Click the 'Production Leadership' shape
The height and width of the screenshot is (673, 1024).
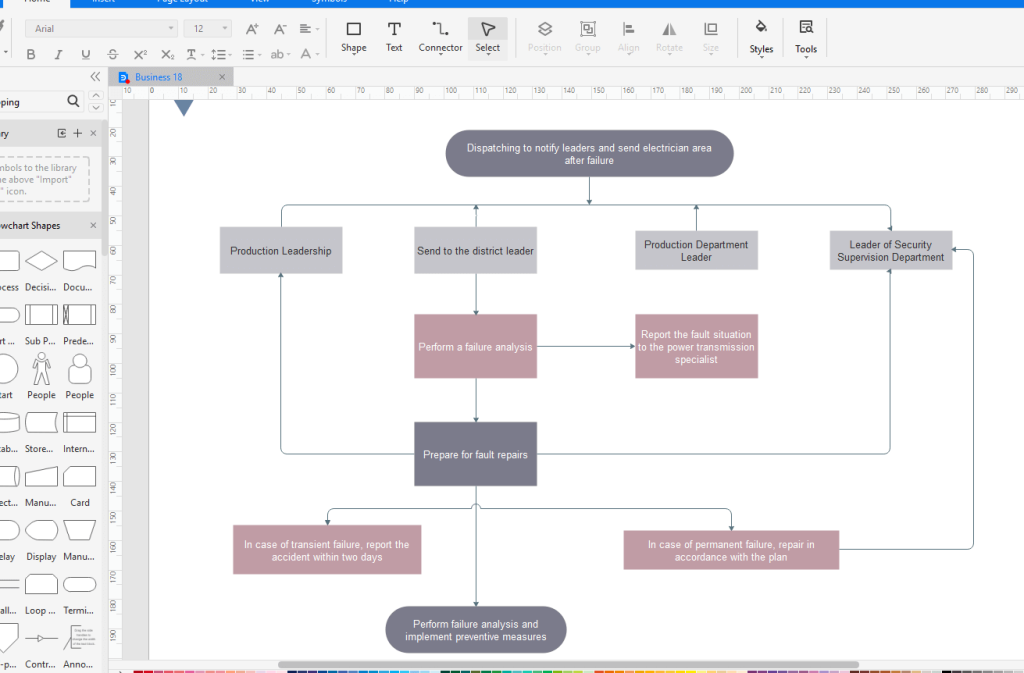[281, 251]
